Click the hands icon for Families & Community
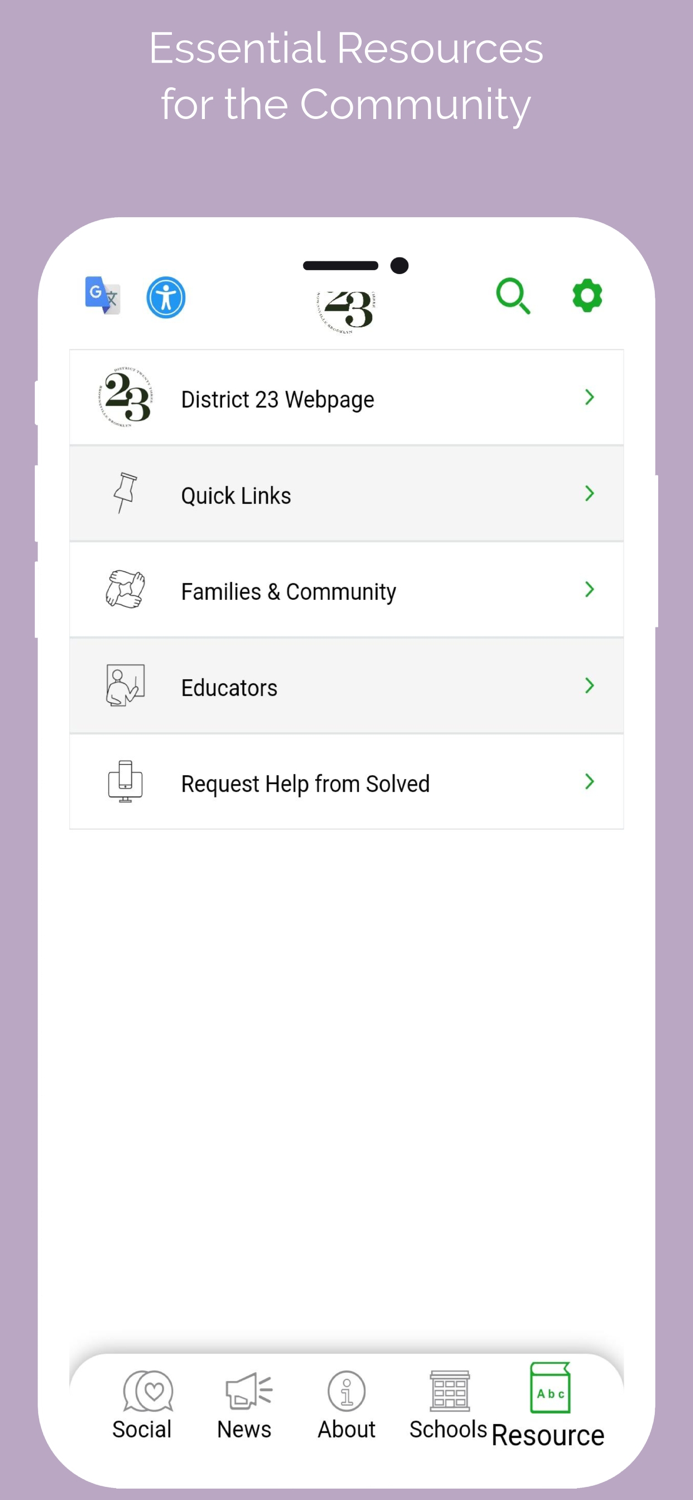693x1500 pixels. click(125, 590)
